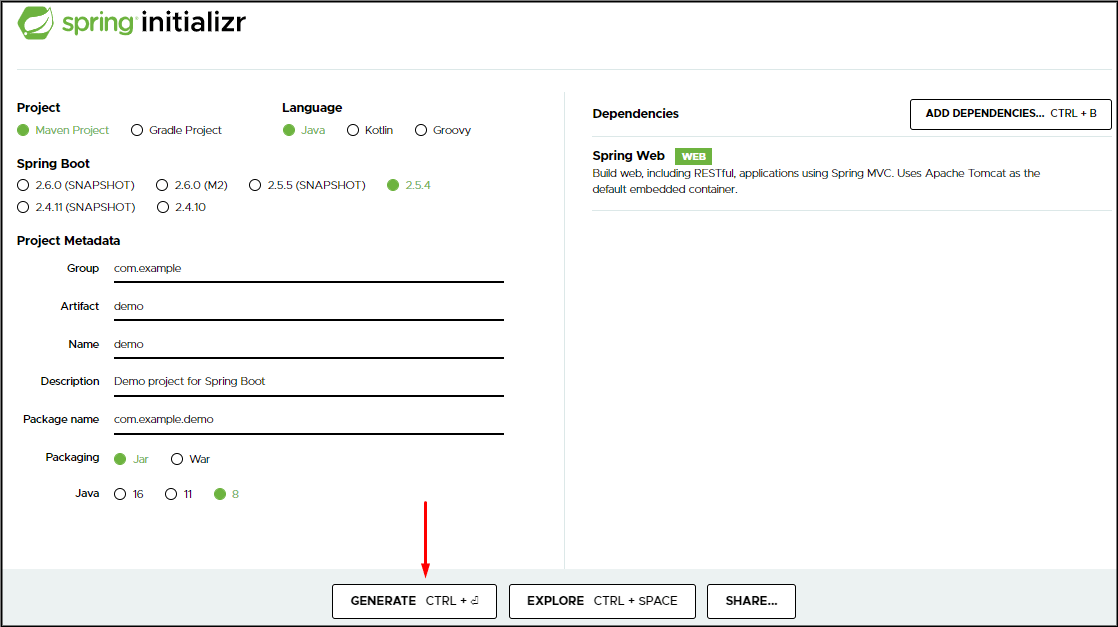Focus the Description input field

[307, 381]
